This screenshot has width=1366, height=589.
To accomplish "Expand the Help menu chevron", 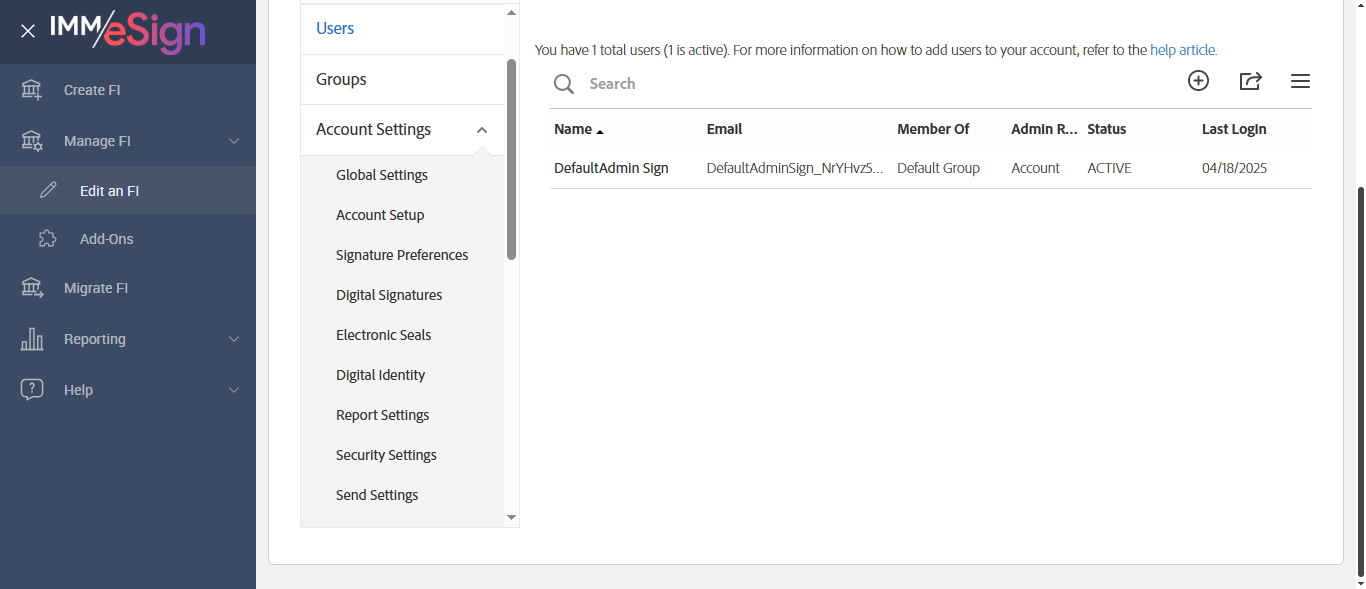I will (234, 390).
